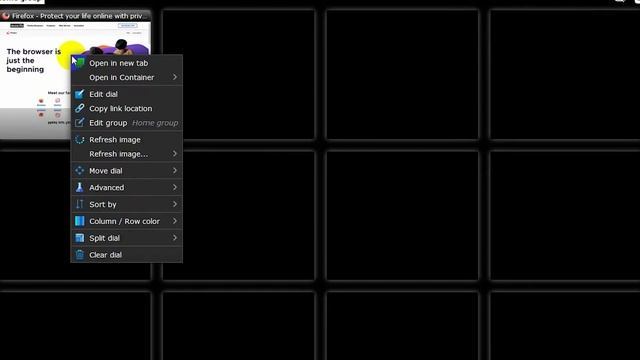Viewport: 640px width, 360px height.
Task: Choose Advanced menu entry
Action: [127, 187]
